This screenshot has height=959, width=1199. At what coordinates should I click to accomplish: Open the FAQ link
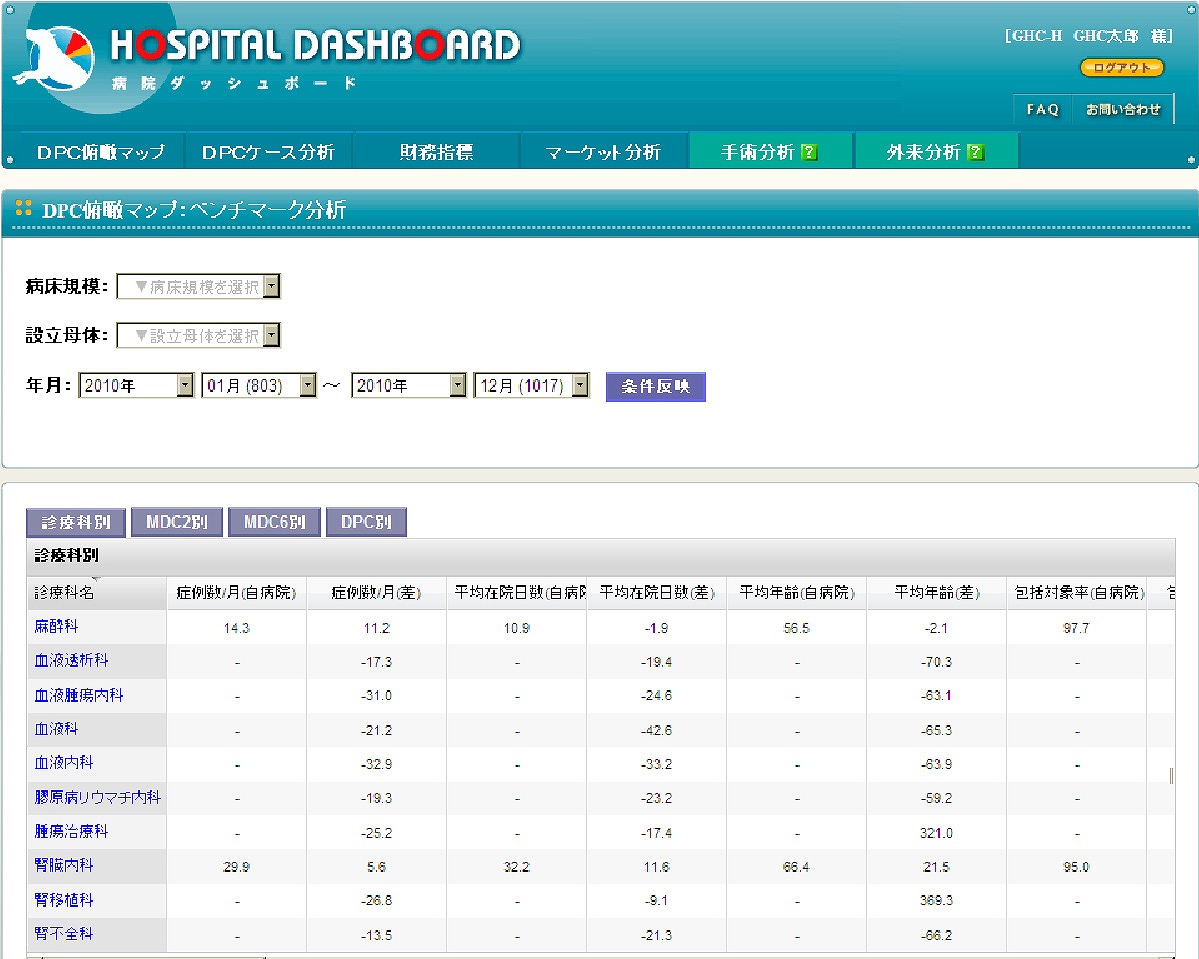coord(1042,109)
